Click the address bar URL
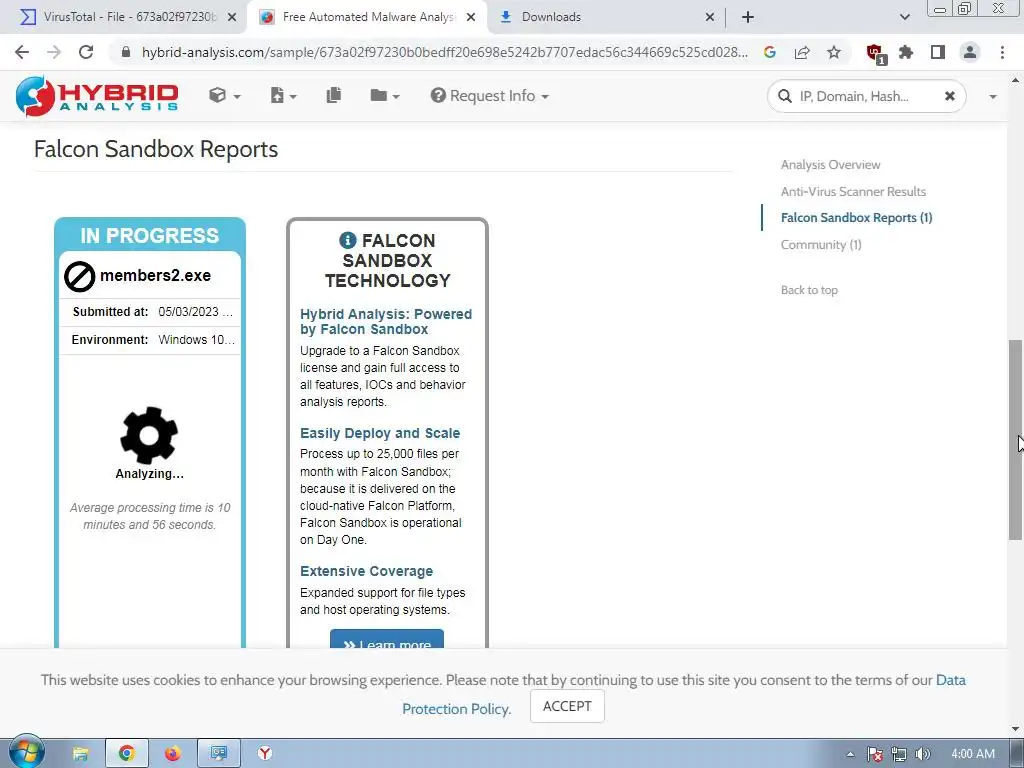 445,52
